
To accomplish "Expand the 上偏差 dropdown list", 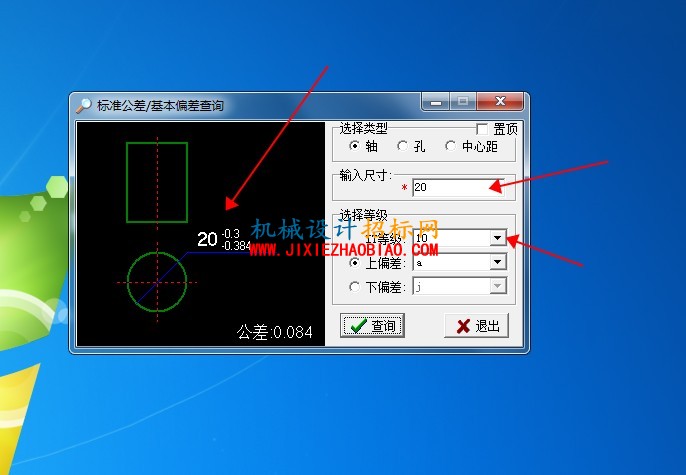I will click(497, 262).
